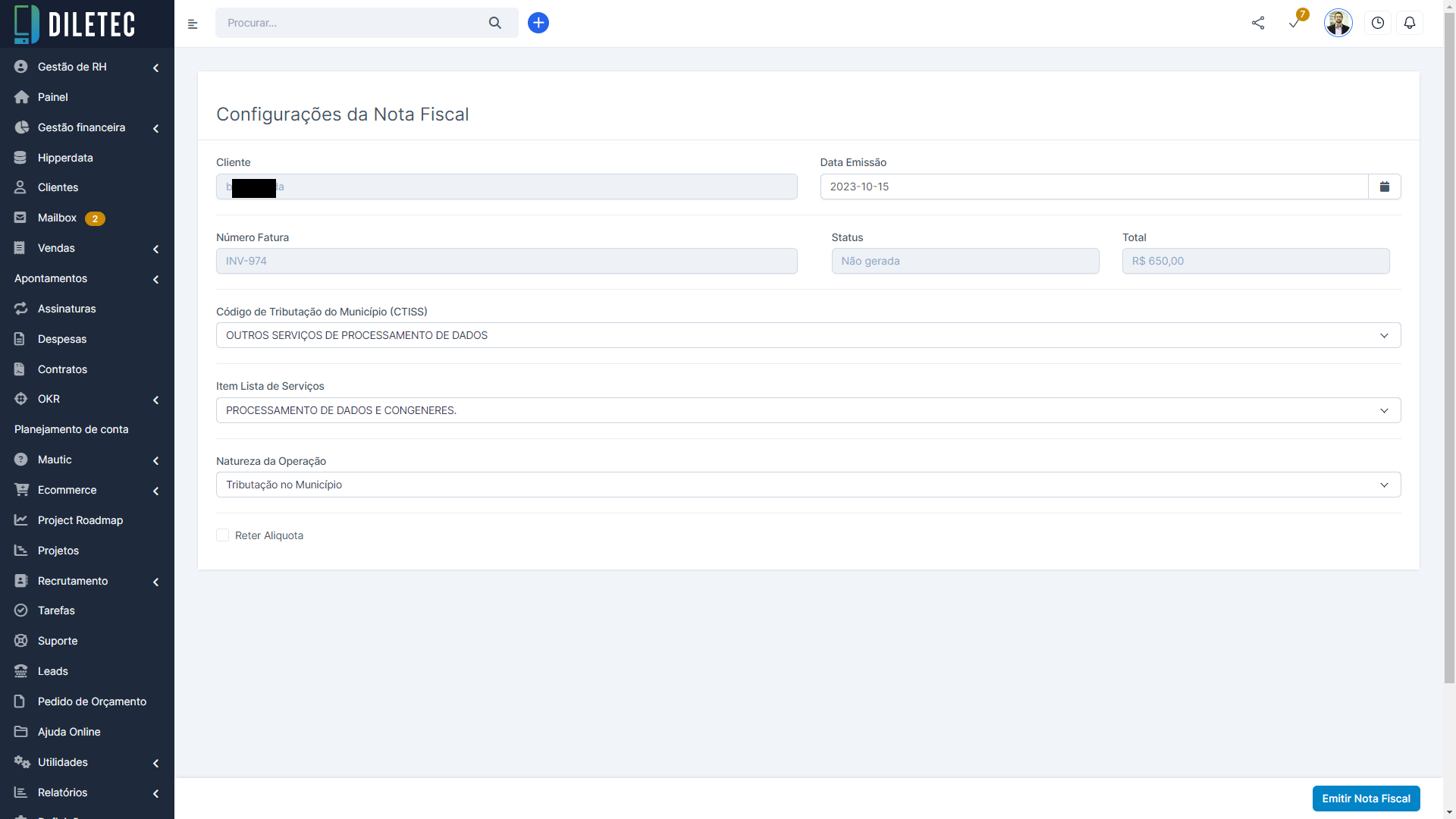Click the DILETEC logo
Image resolution: width=1456 pixels, height=819 pixels.
(x=76, y=24)
